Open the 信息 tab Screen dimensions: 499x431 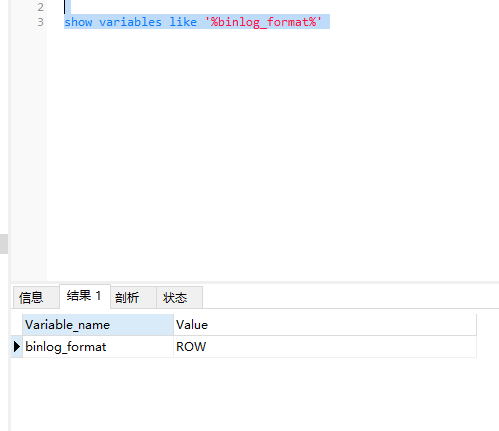pos(36,297)
